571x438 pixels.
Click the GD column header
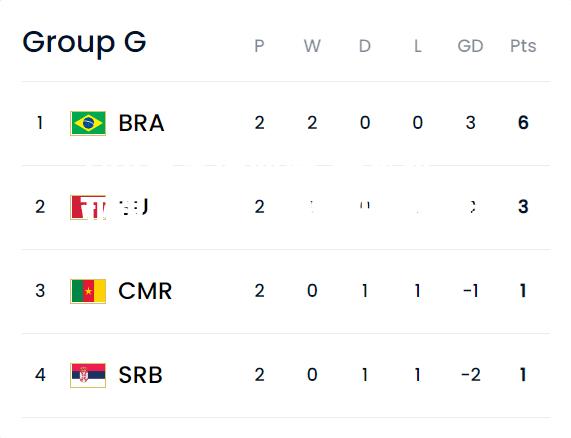click(470, 46)
